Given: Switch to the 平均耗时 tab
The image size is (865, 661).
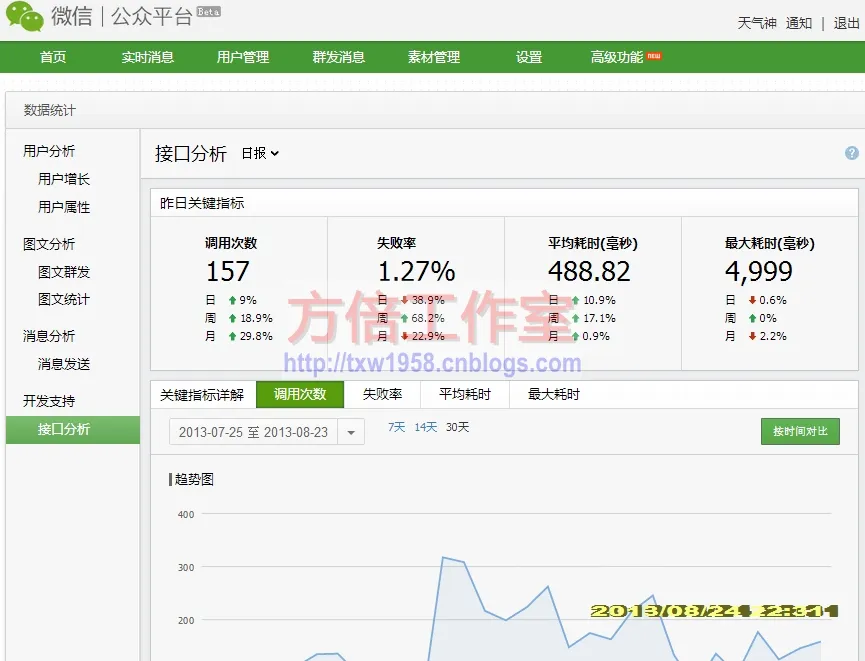Looking at the screenshot, I should coord(465,394).
